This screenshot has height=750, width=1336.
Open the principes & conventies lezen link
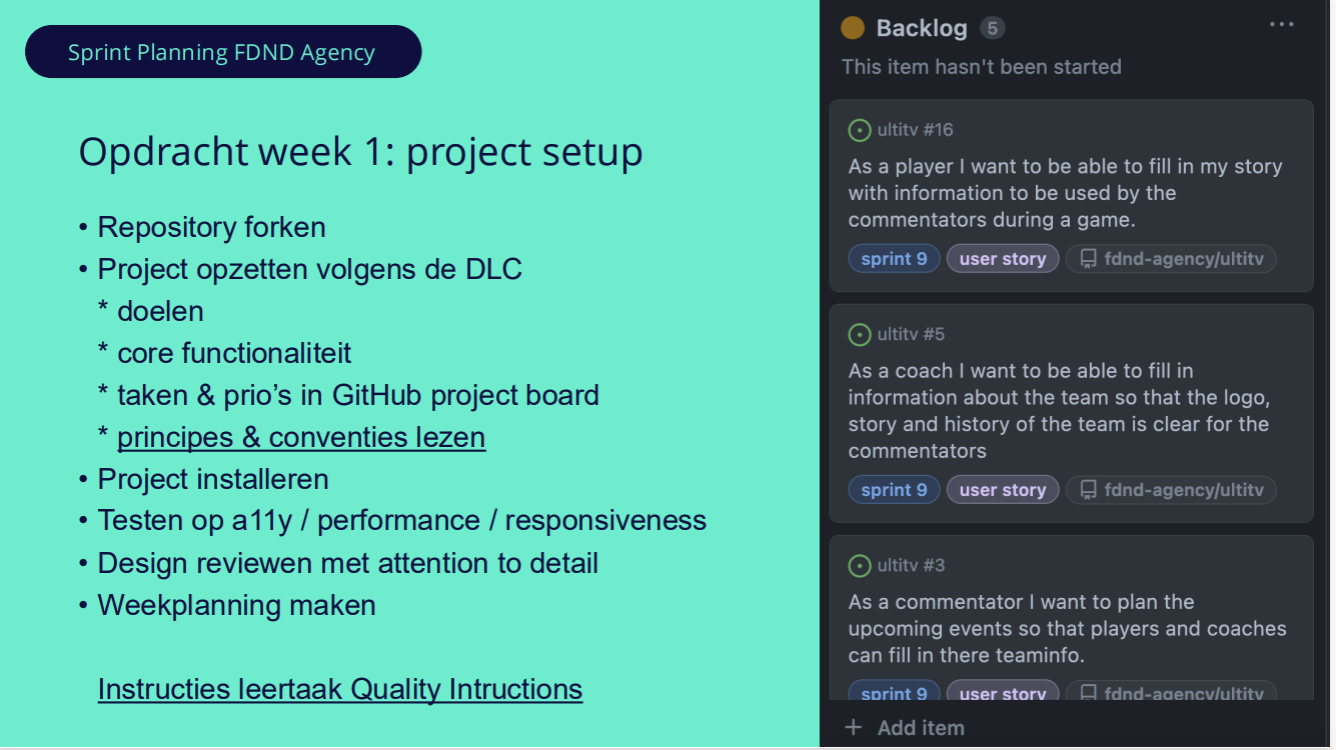click(x=301, y=438)
